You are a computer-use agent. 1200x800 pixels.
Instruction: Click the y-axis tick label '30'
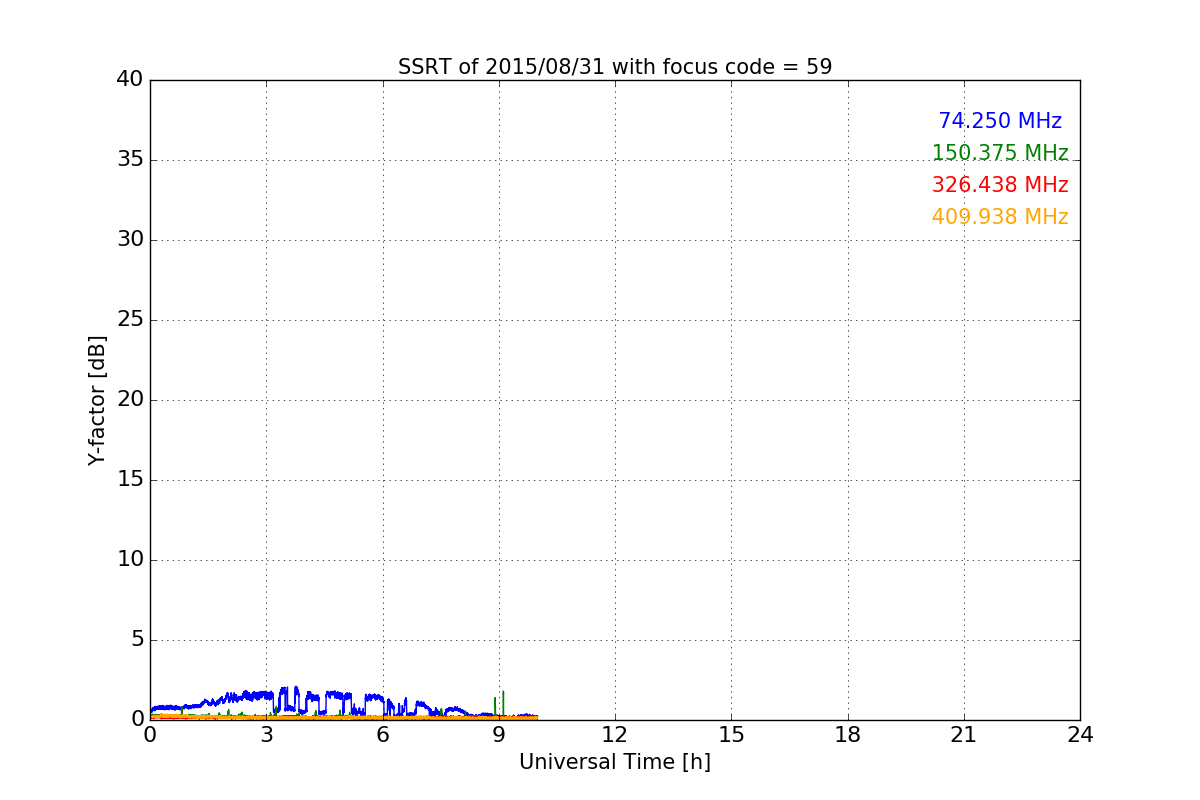pyautogui.click(x=130, y=240)
